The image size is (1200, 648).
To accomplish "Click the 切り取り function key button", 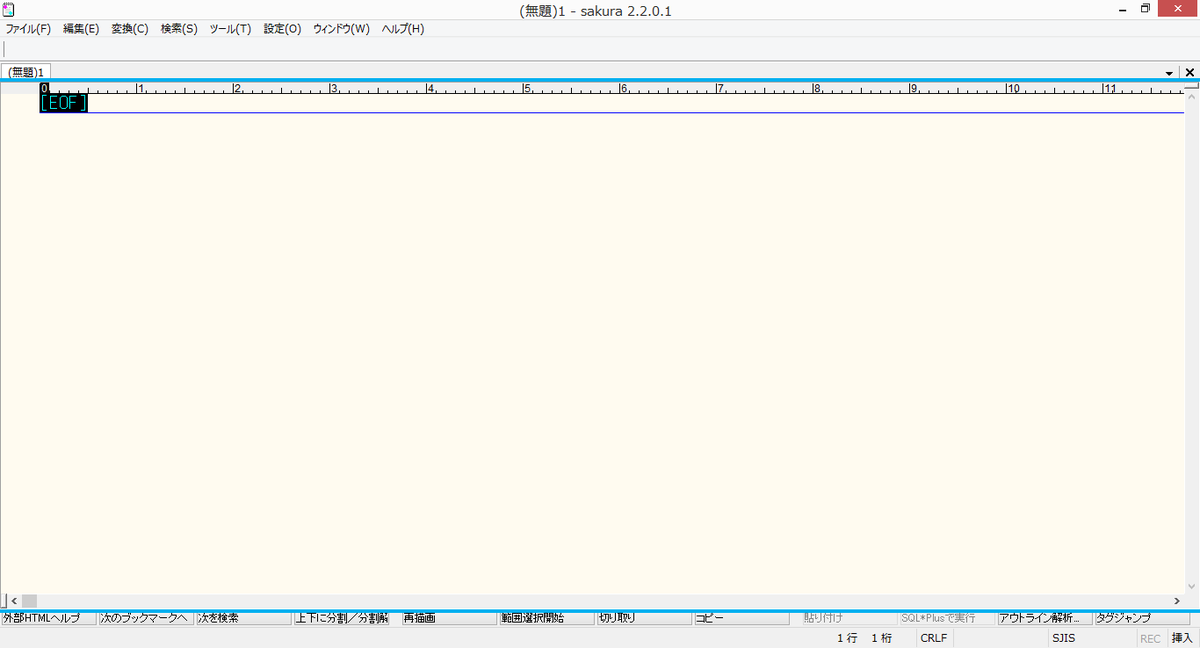I will (644, 618).
